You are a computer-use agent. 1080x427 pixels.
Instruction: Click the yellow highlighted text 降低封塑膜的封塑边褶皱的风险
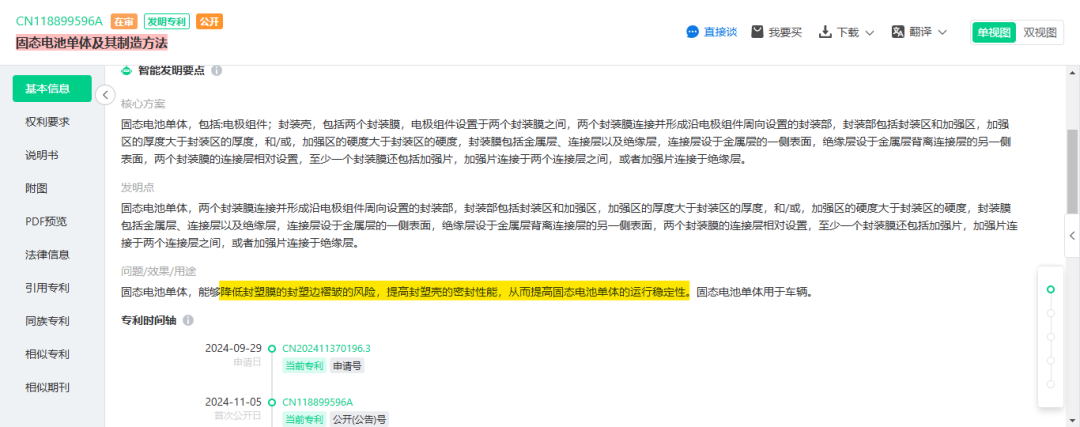pos(298,292)
